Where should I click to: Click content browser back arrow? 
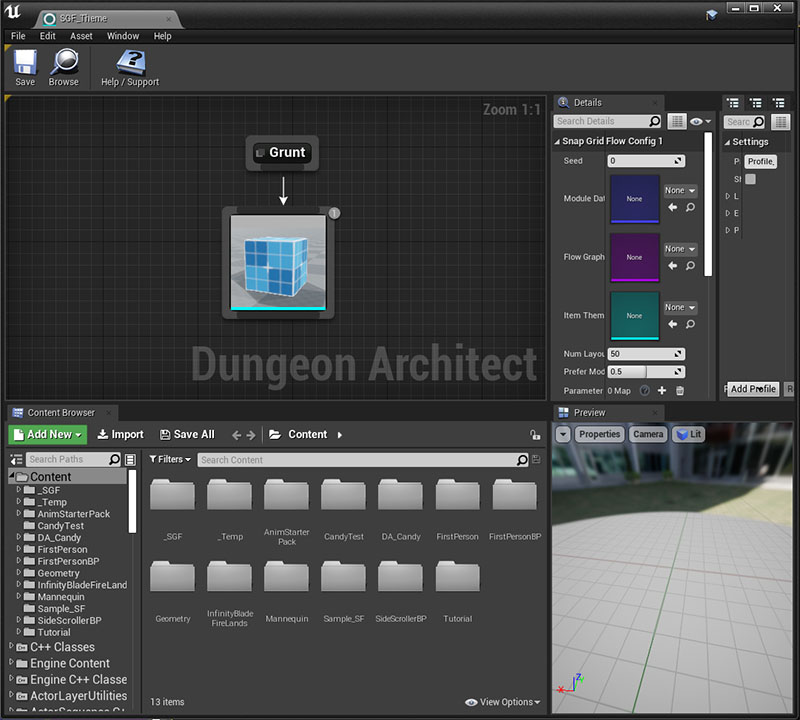pyautogui.click(x=236, y=435)
